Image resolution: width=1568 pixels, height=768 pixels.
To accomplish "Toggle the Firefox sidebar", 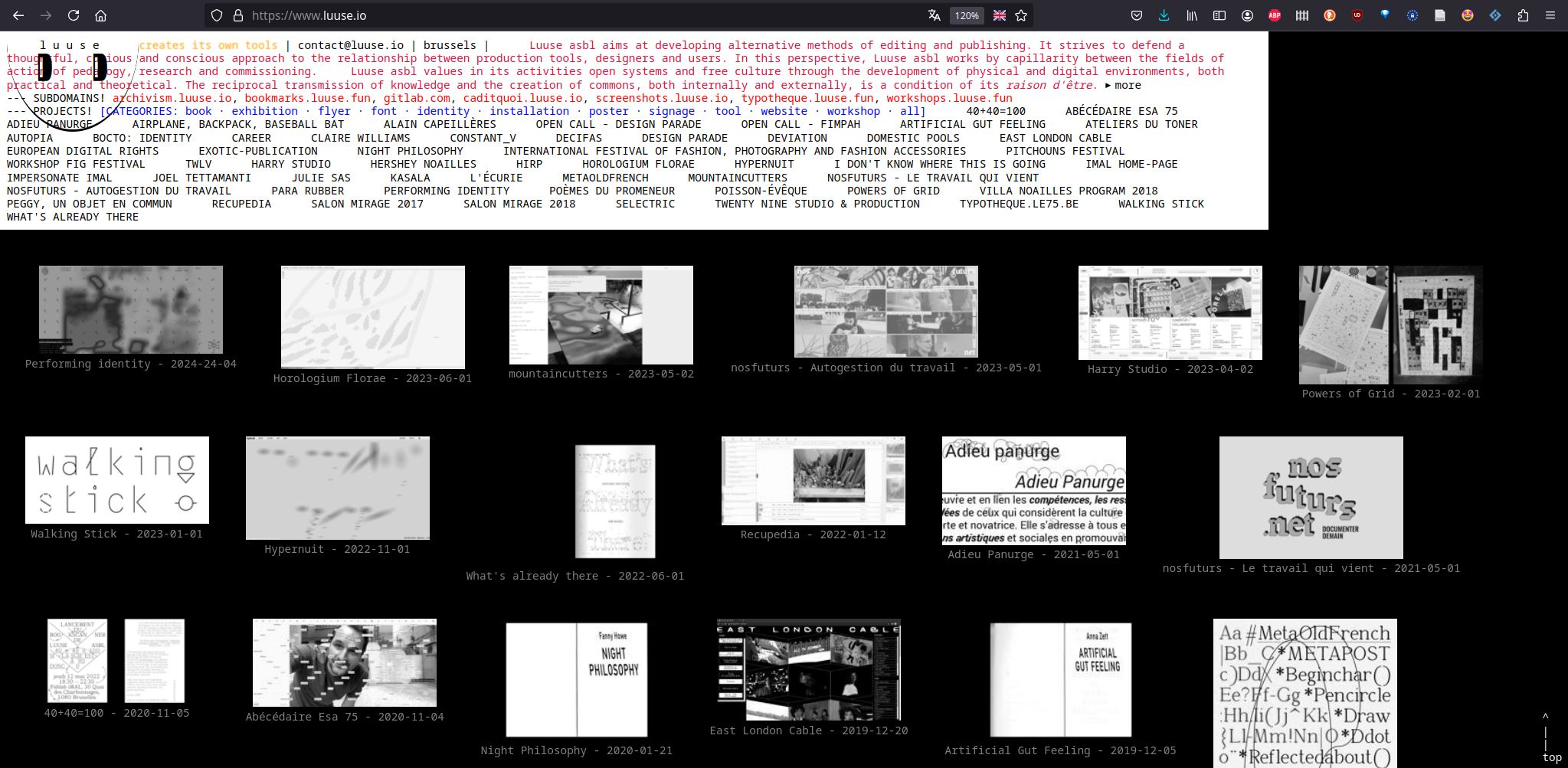I will tap(1219, 15).
